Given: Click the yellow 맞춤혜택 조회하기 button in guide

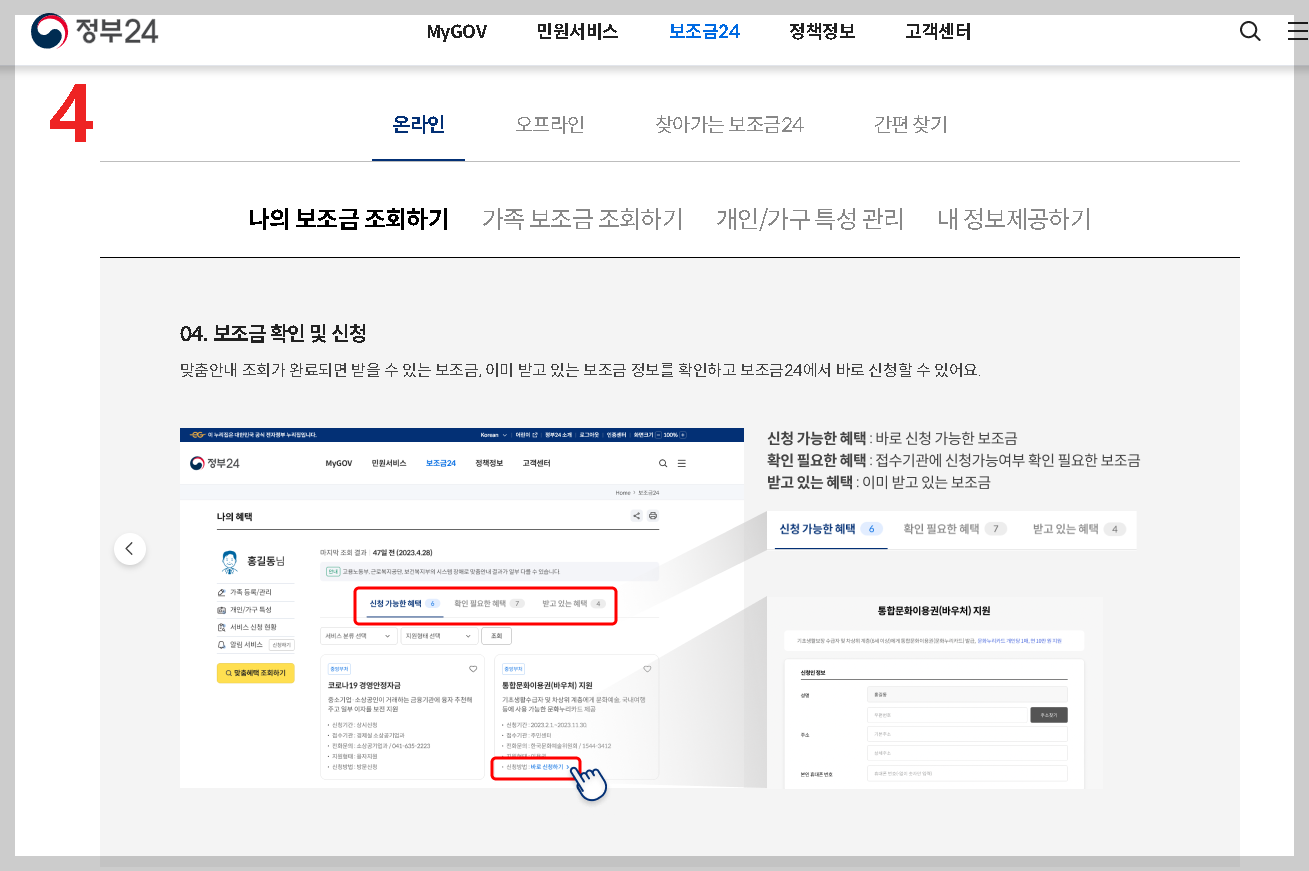Looking at the screenshot, I should click(255, 673).
